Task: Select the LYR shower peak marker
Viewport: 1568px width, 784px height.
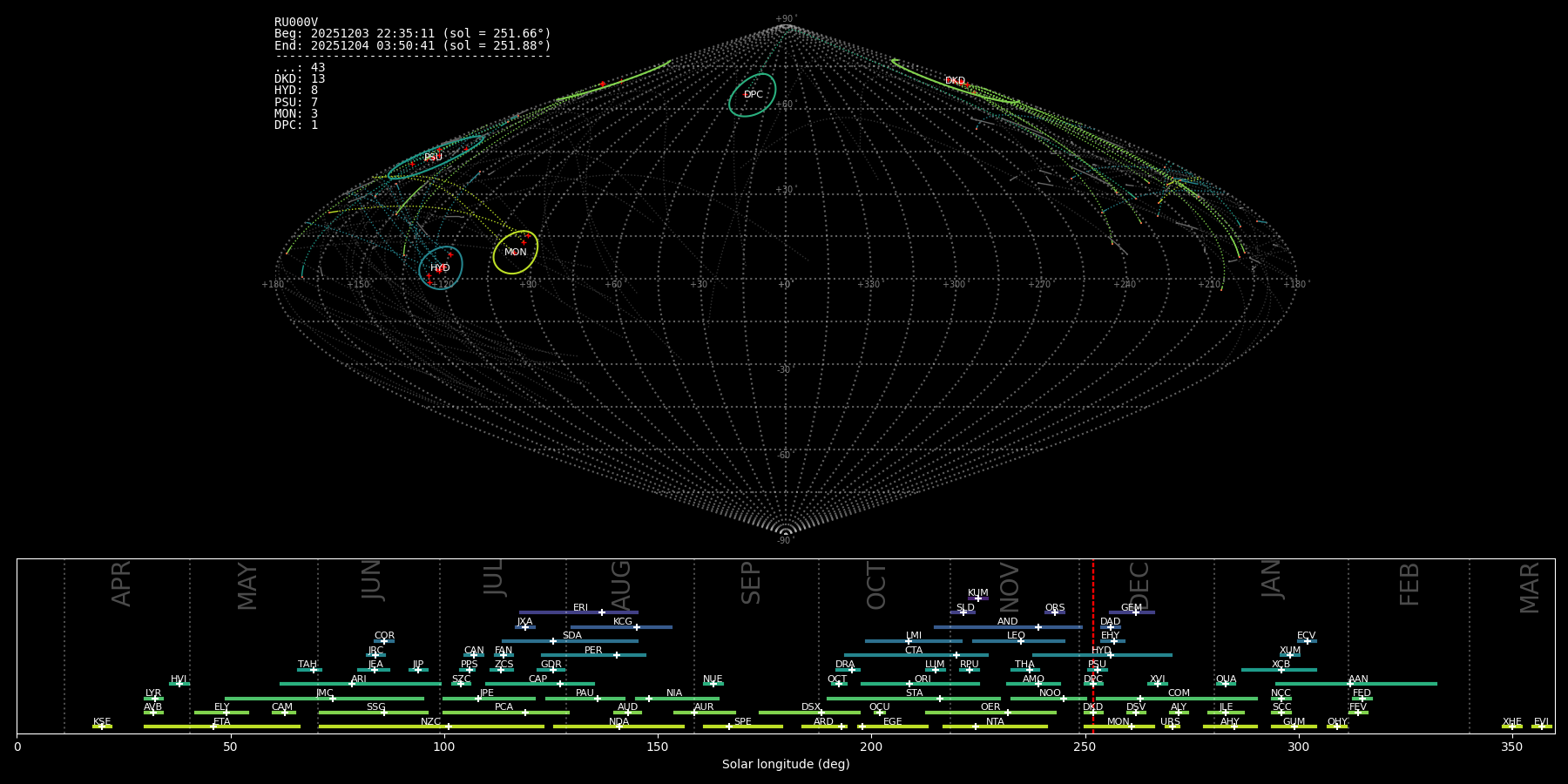Action: point(155,699)
